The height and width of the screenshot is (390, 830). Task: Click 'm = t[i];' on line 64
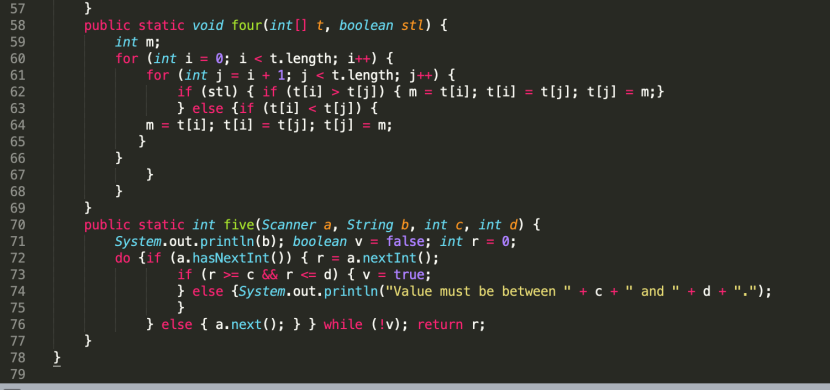click(181, 125)
